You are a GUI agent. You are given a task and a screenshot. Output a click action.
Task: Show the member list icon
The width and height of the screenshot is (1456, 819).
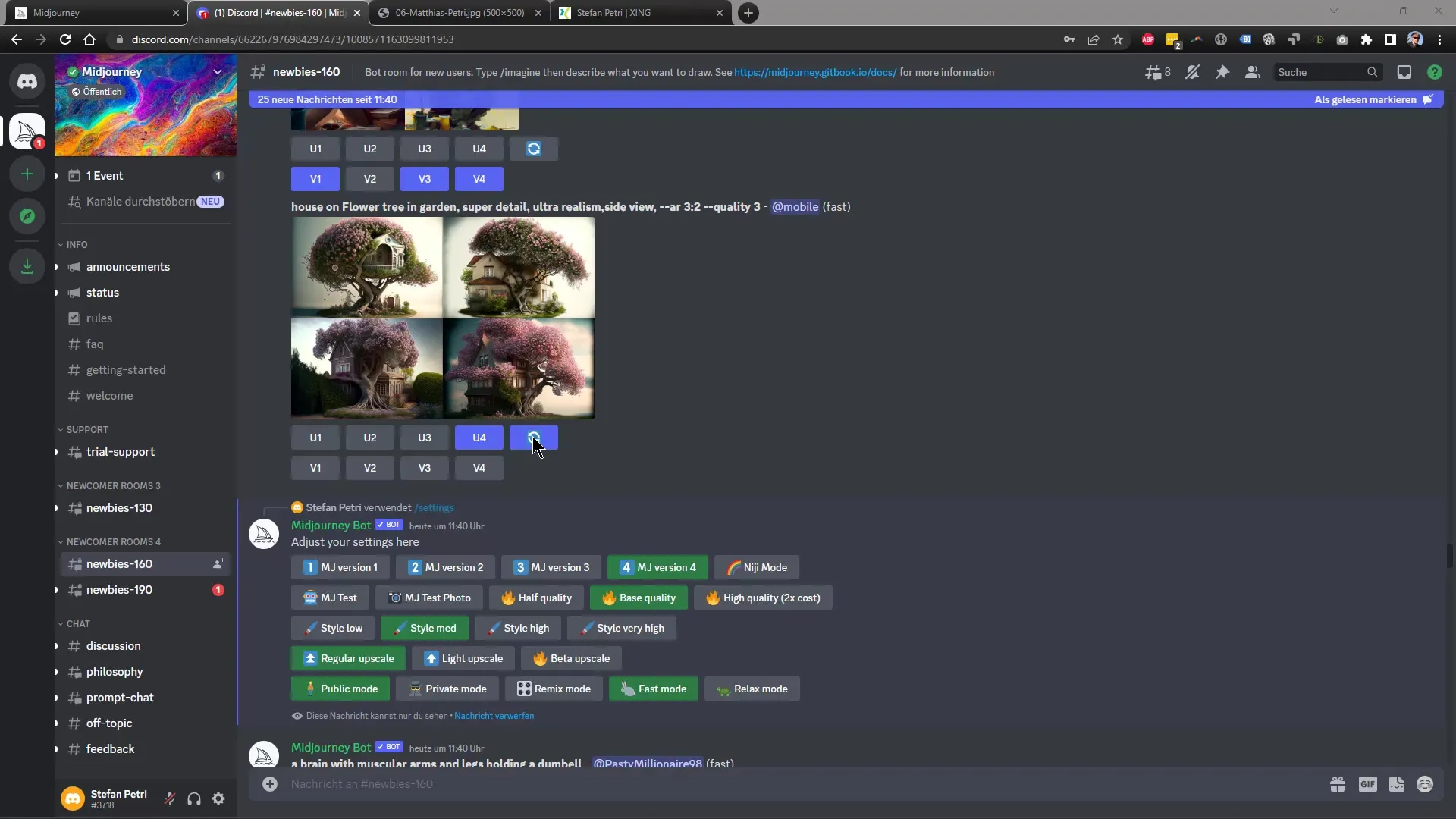pyautogui.click(x=1253, y=72)
